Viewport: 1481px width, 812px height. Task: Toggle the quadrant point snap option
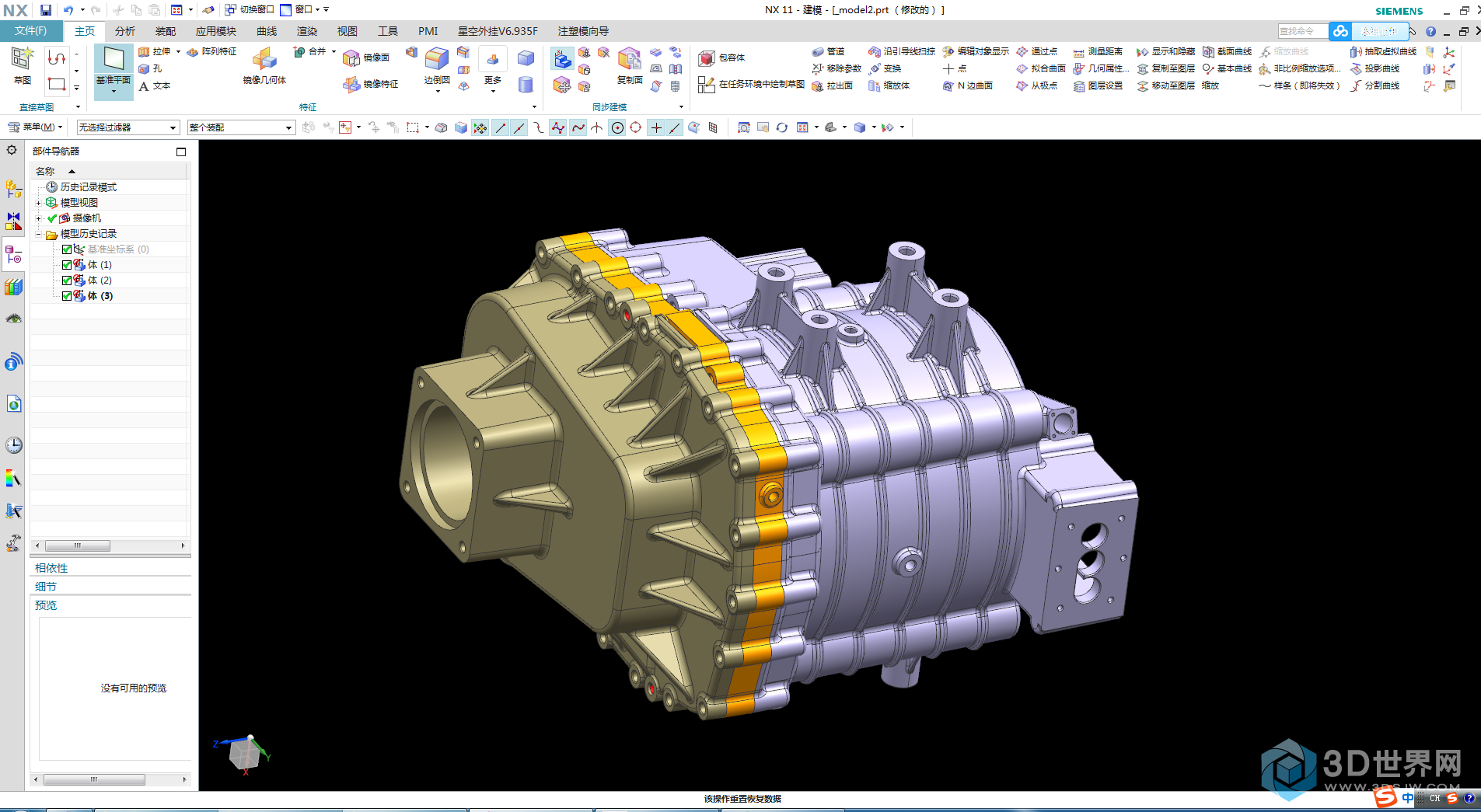click(636, 127)
